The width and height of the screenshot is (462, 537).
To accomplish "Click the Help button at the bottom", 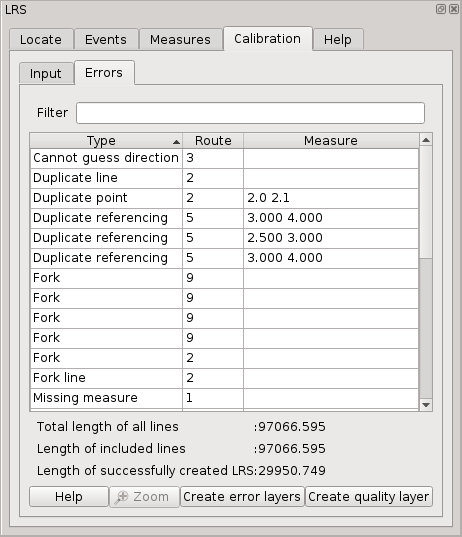I will 69,497.
